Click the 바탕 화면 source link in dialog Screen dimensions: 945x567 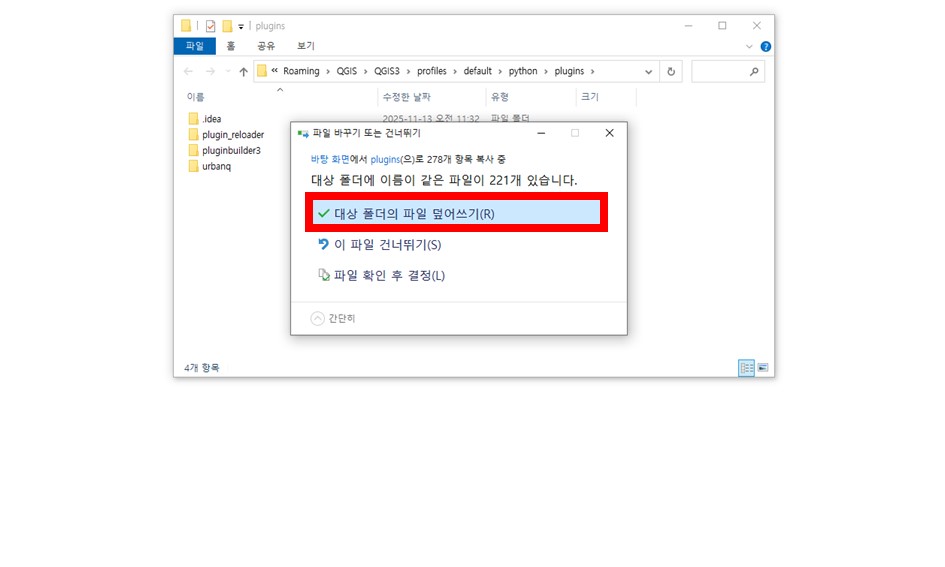329,159
